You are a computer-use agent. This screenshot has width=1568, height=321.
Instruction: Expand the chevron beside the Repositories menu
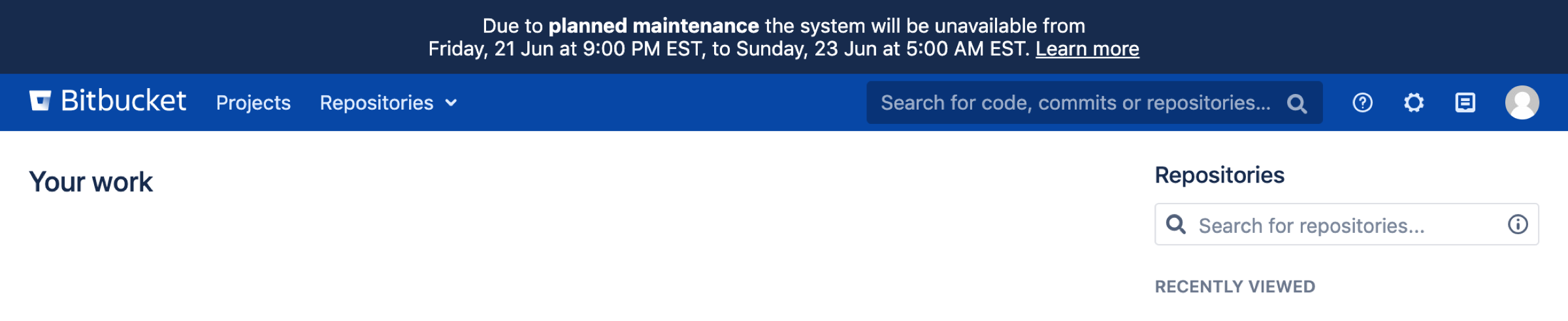point(451,102)
